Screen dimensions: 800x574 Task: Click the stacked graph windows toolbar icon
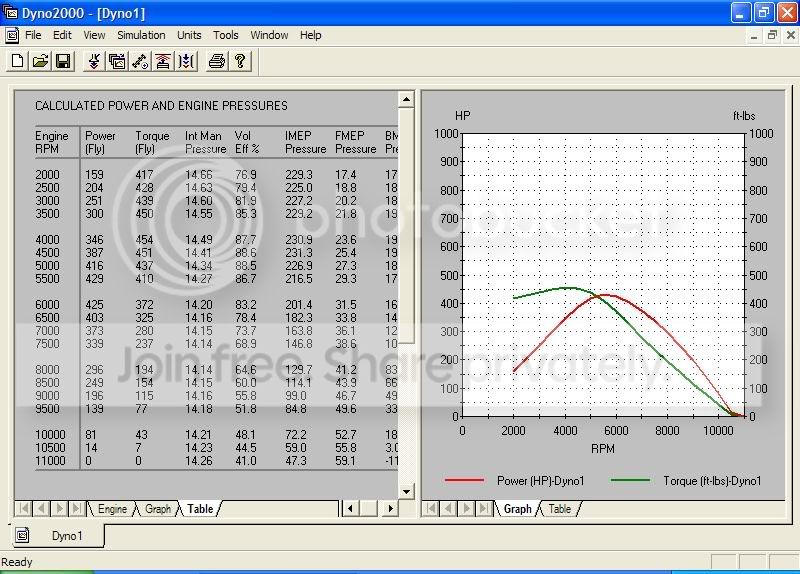point(117,61)
